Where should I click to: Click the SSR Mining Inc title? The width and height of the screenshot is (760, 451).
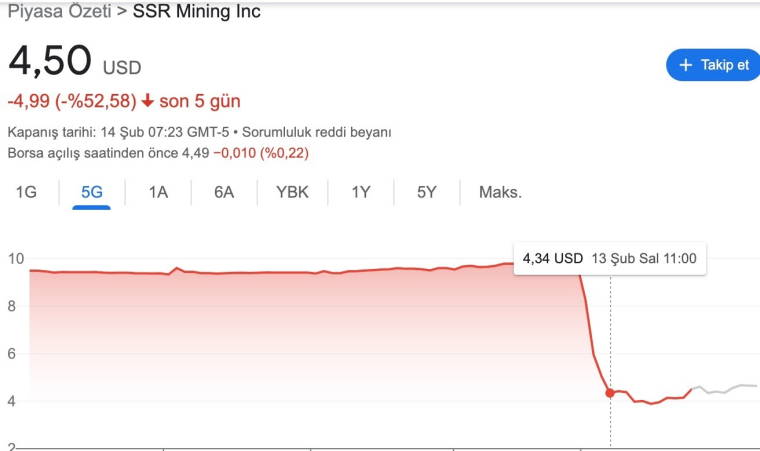196,12
